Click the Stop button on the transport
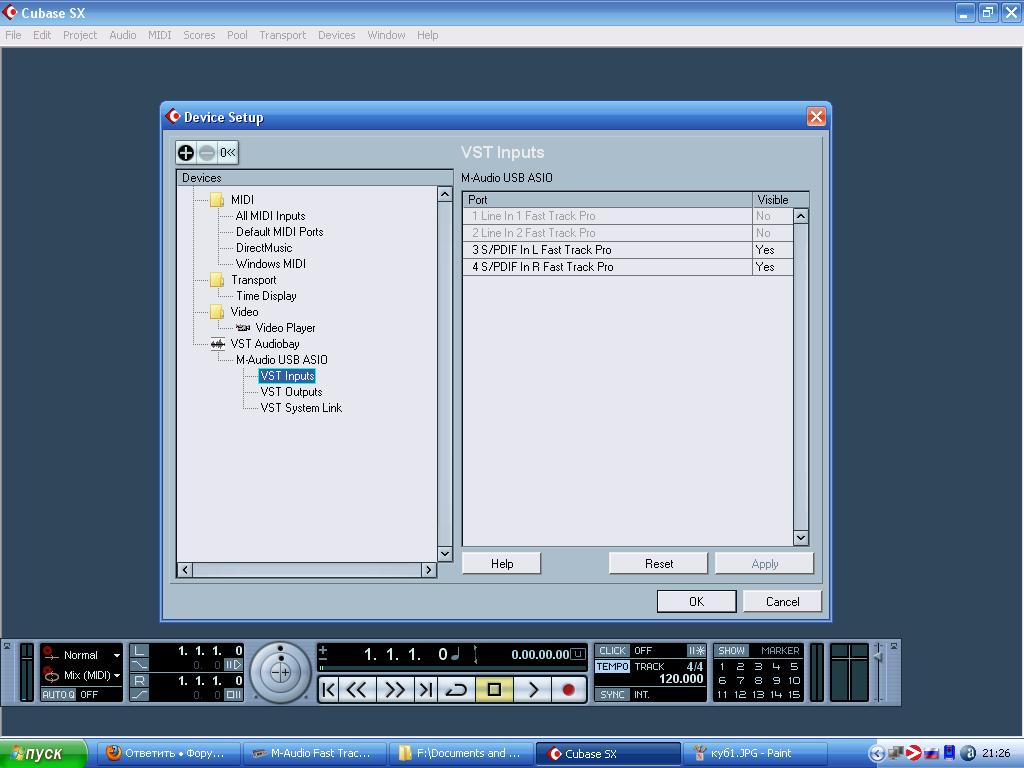The image size is (1024, 768). coord(494,689)
